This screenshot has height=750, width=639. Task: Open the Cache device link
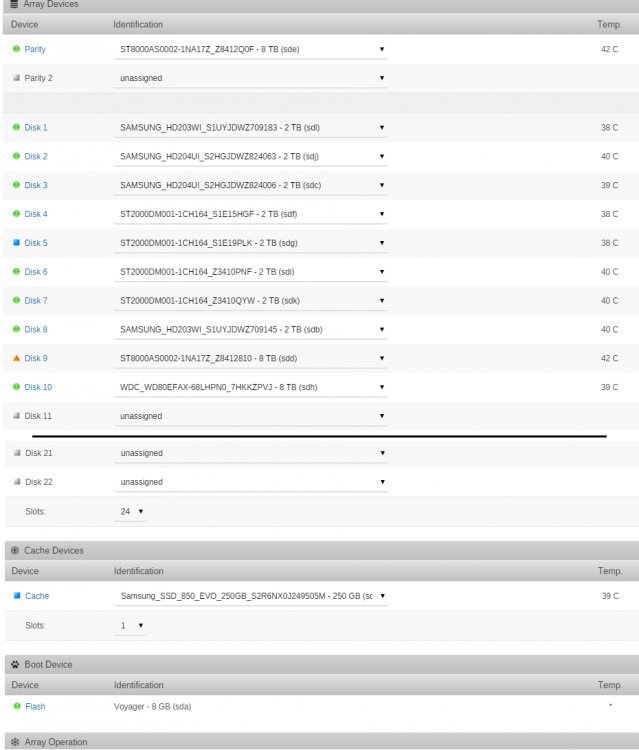point(37,596)
